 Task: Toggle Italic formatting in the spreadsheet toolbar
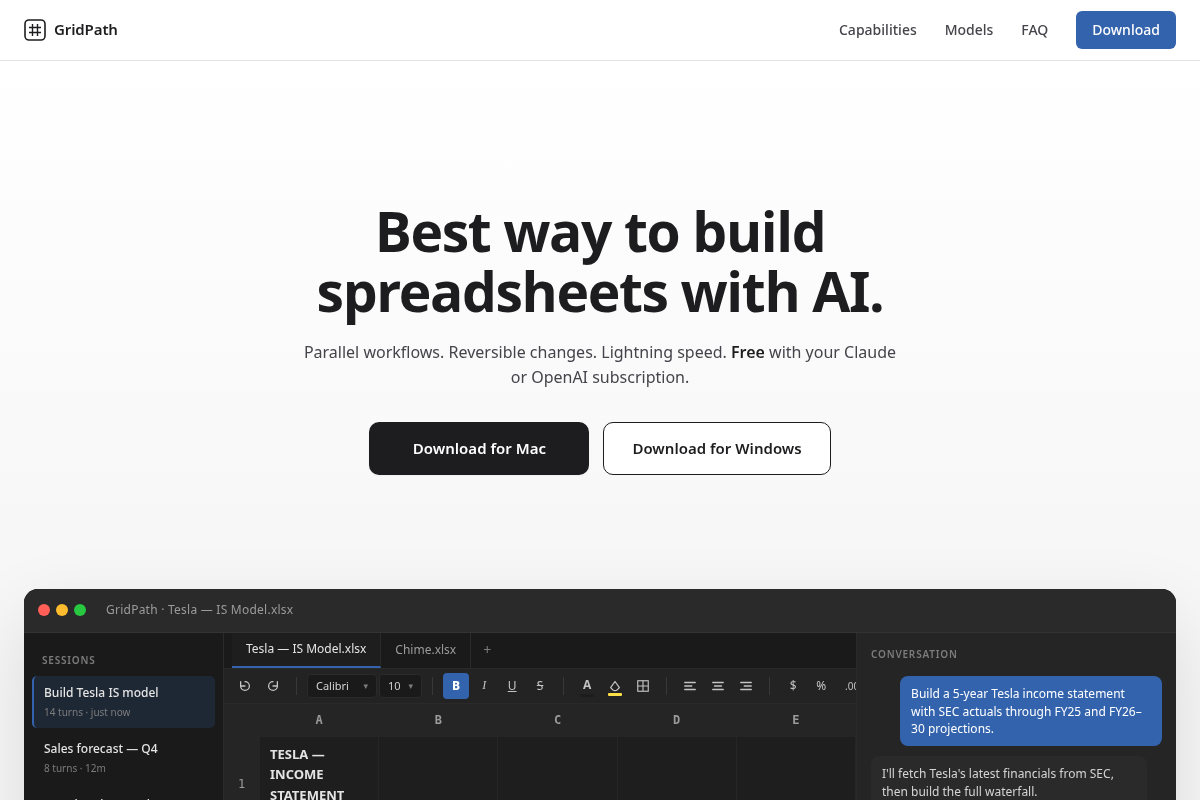pos(484,686)
